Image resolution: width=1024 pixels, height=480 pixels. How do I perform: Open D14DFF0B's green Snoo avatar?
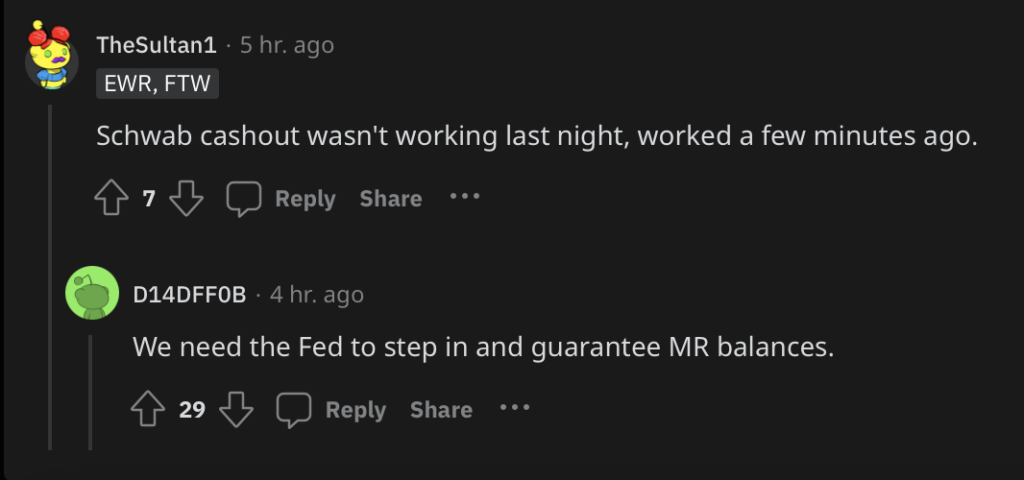pyautogui.click(x=92, y=293)
